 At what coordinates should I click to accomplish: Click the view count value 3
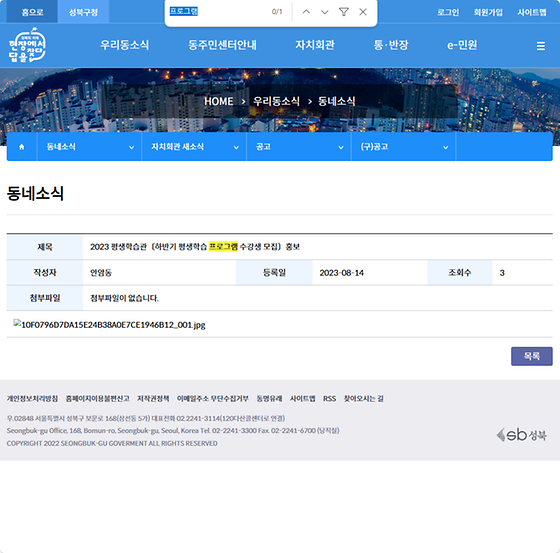coord(502,273)
